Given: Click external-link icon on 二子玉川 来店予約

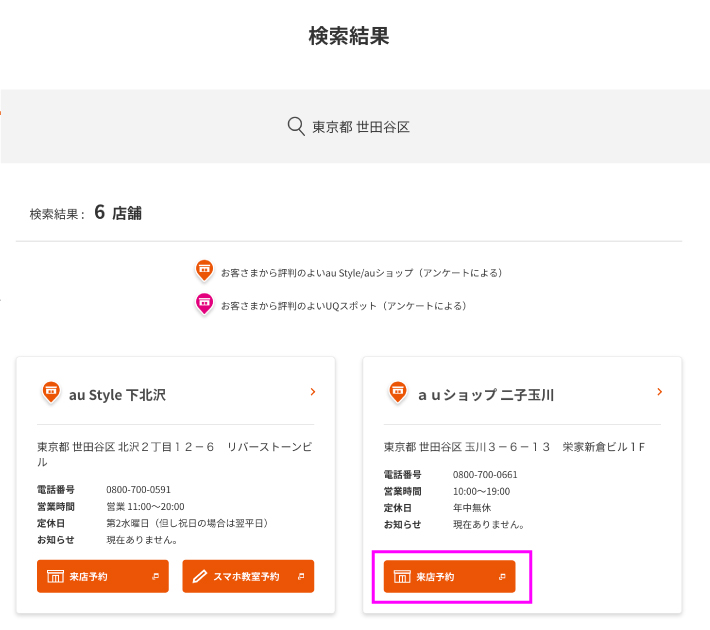Looking at the screenshot, I should tap(502, 577).
